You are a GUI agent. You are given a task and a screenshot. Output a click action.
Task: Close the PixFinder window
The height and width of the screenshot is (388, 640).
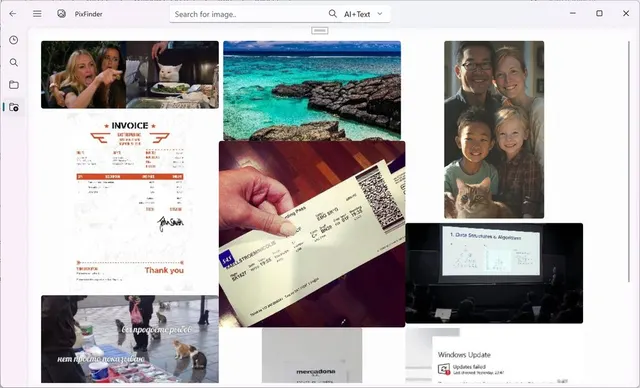[x=626, y=13]
